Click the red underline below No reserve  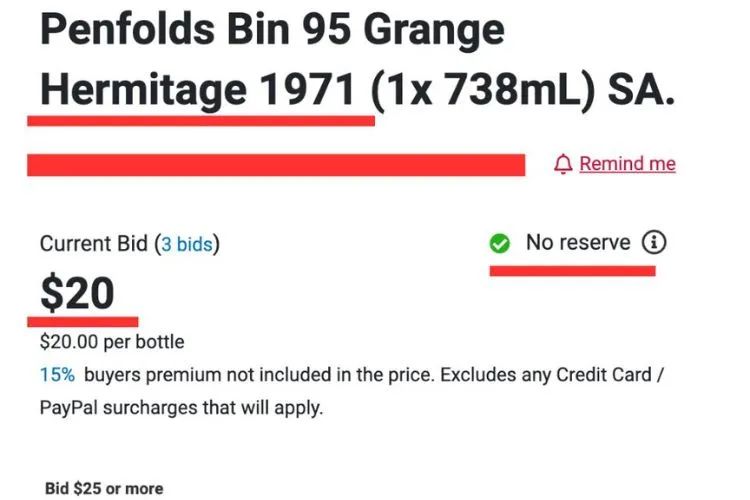tap(572, 269)
